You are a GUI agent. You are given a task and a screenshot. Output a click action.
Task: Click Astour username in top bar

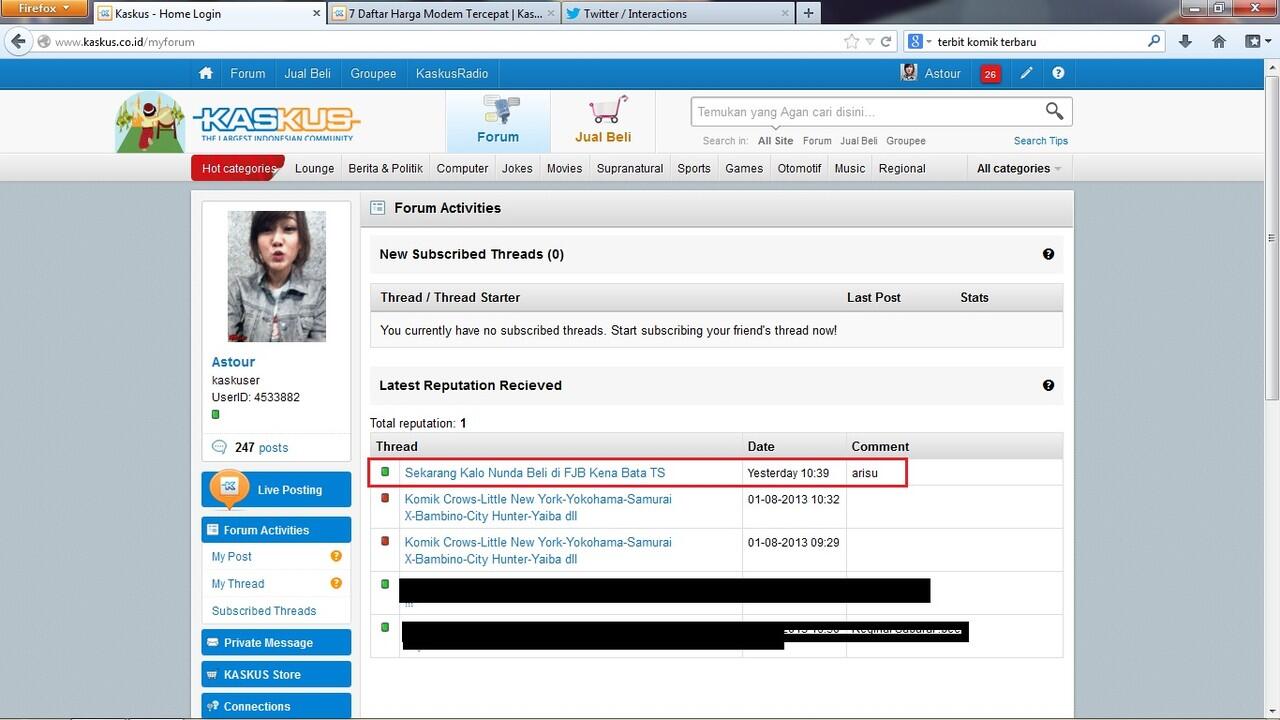click(x=942, y=73)
